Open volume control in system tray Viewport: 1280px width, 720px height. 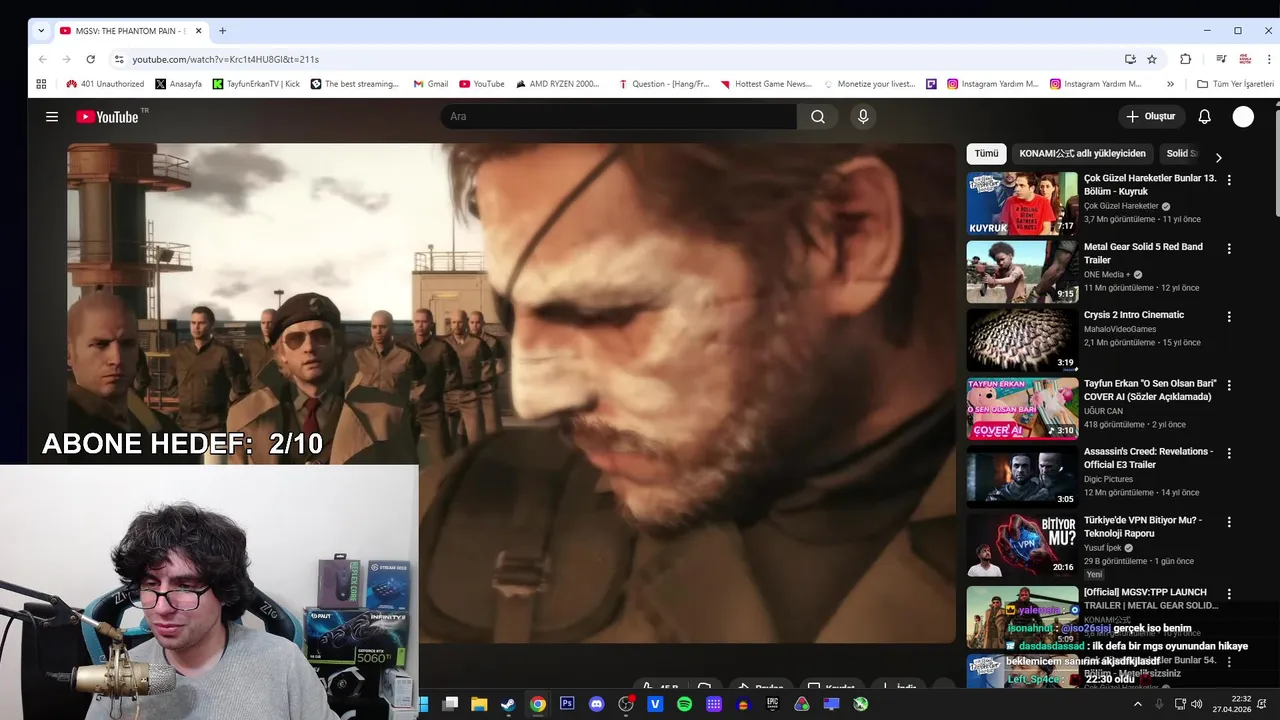tap(1197, 704)
